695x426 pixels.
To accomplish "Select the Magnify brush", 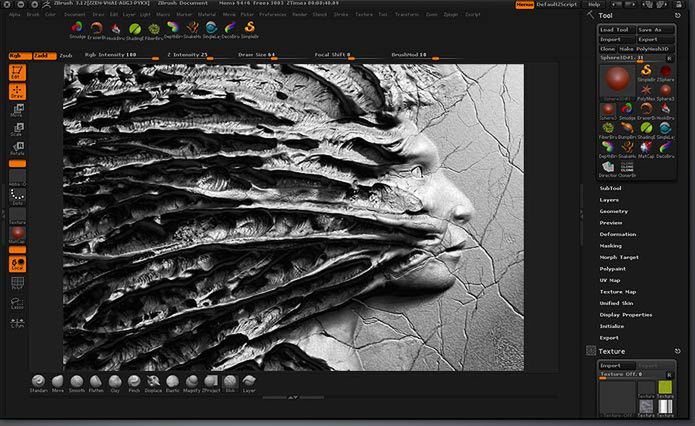I will [x=191, y=381].
